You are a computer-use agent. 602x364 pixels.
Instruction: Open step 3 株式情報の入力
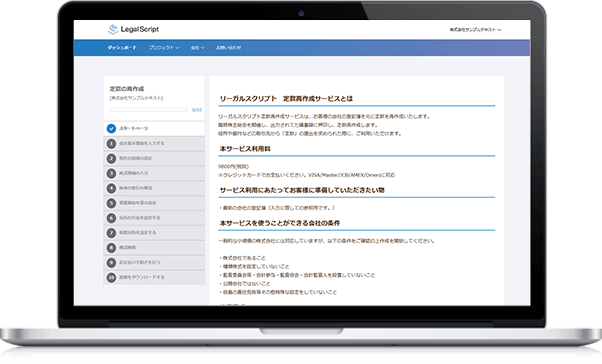pyautogui.click(x=154, y=173)
